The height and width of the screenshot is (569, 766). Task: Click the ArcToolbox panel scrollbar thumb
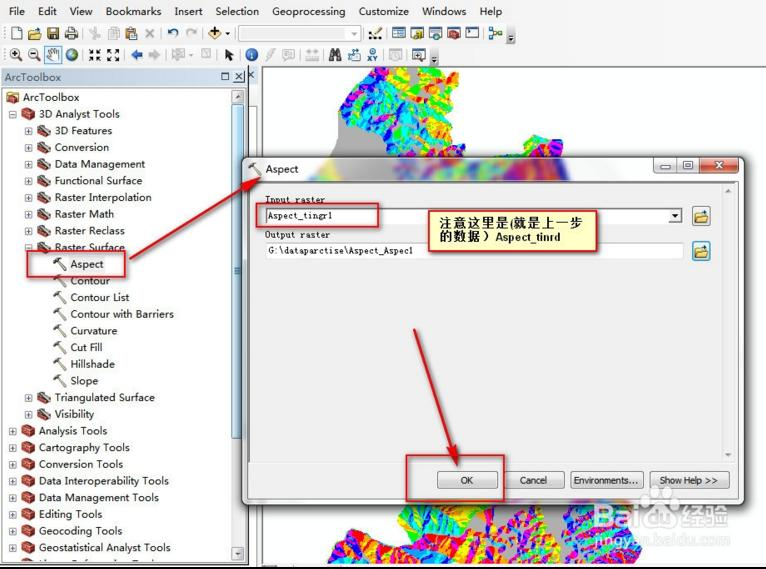[x=237, y=271]
